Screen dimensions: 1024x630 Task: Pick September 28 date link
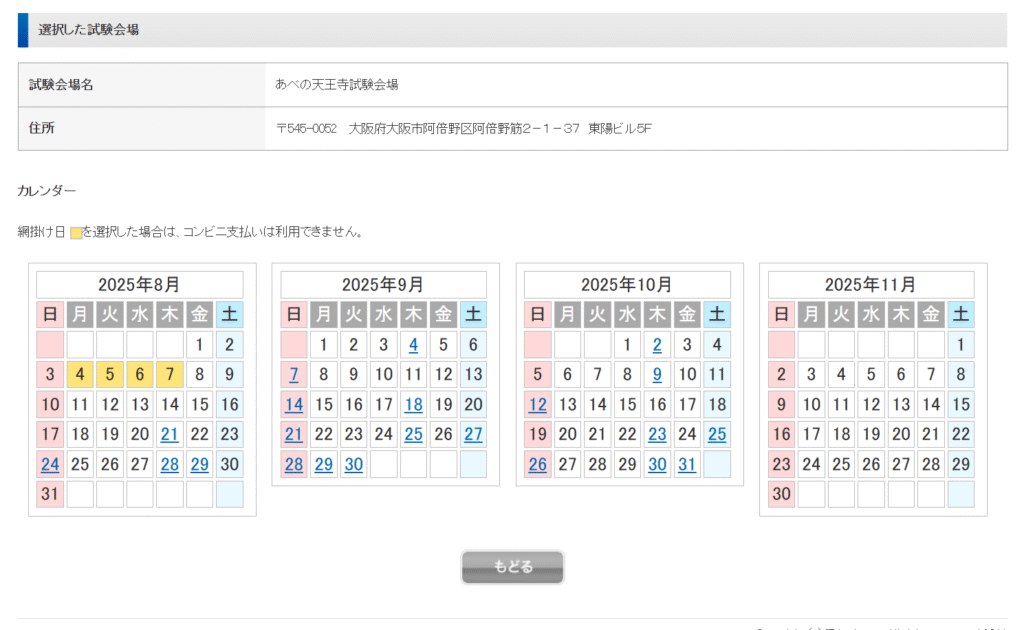[294, 464]
